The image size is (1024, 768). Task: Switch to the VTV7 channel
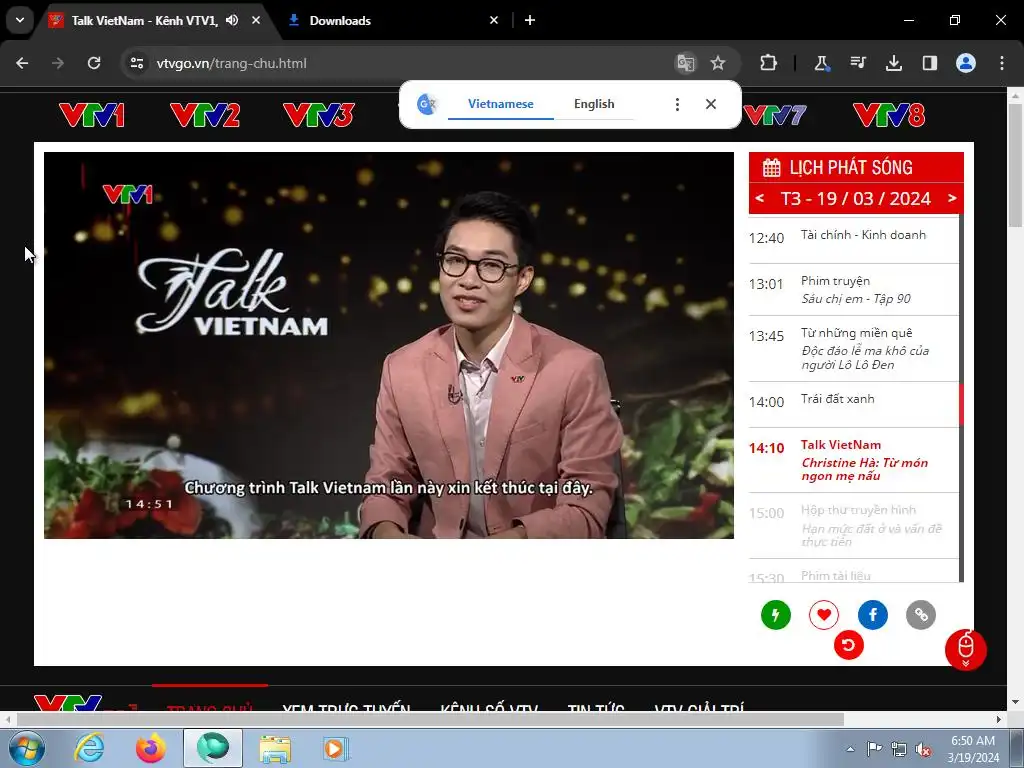(x=775, y=115)
